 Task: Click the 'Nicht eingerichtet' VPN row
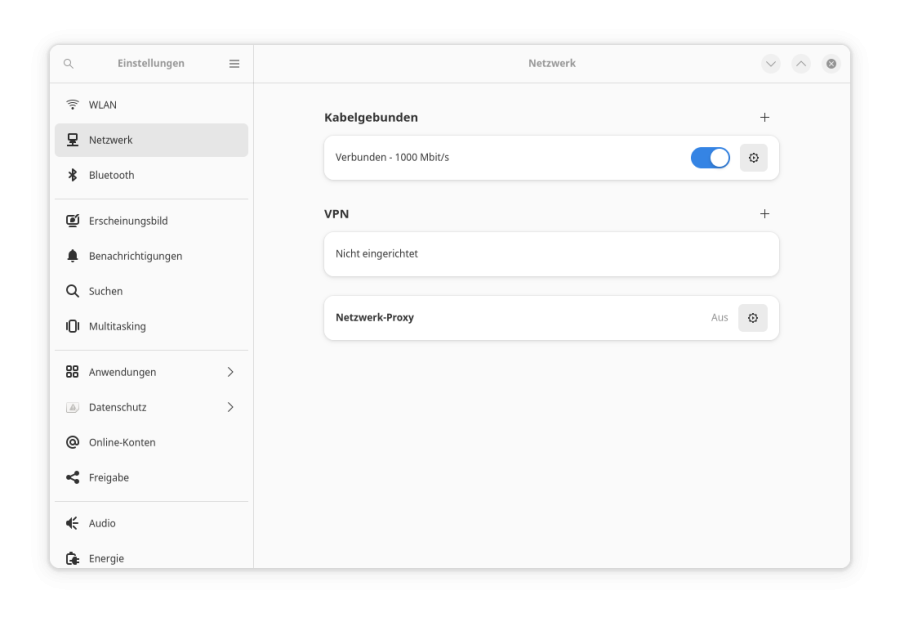(x=552, y=254)
